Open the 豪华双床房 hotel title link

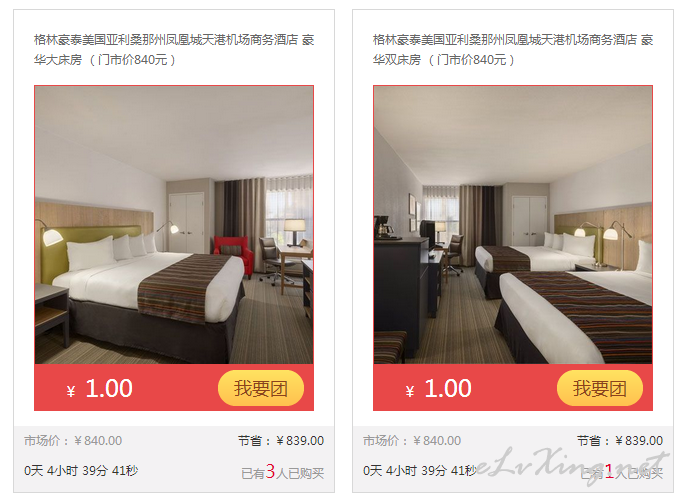tap(513, 49)
